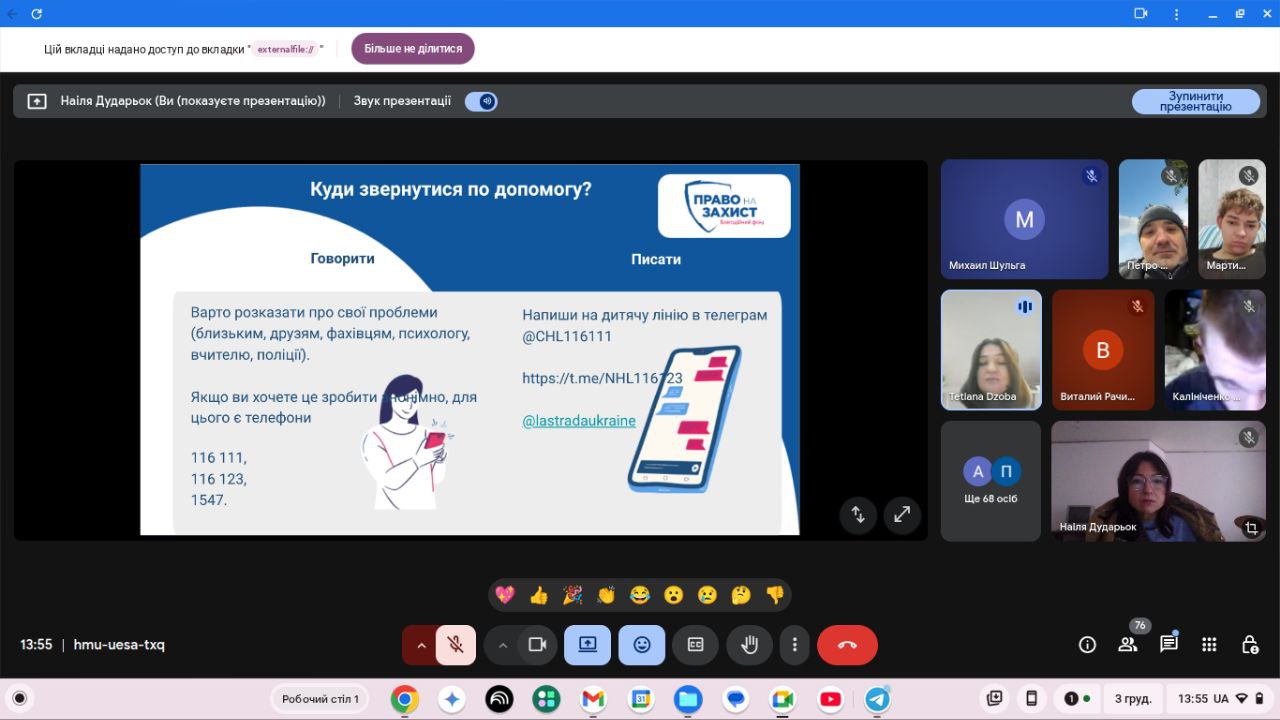Unmute the microphone in call controls
Viewport: 1280px width, 720px height.
click(456, 645)
